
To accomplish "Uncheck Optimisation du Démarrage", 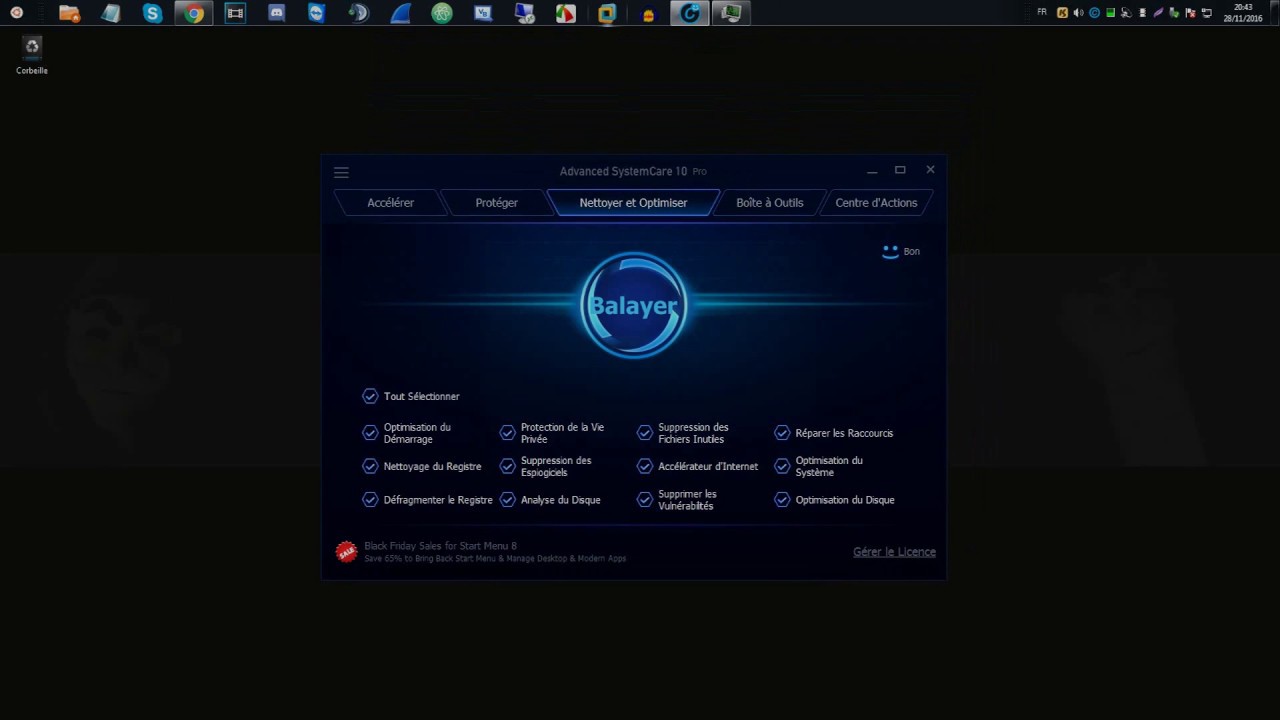I will click(370, 433).
